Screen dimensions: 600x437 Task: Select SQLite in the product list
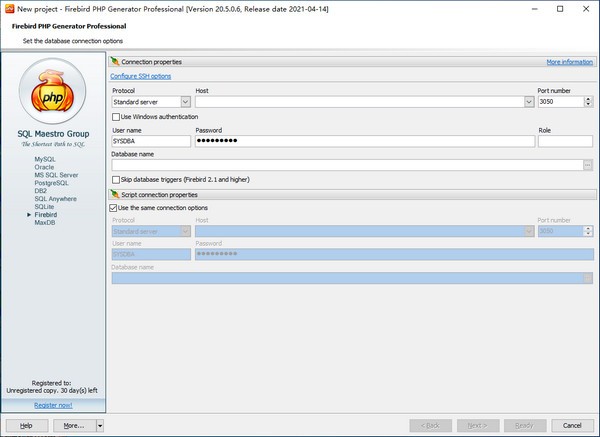click(44, 207)
